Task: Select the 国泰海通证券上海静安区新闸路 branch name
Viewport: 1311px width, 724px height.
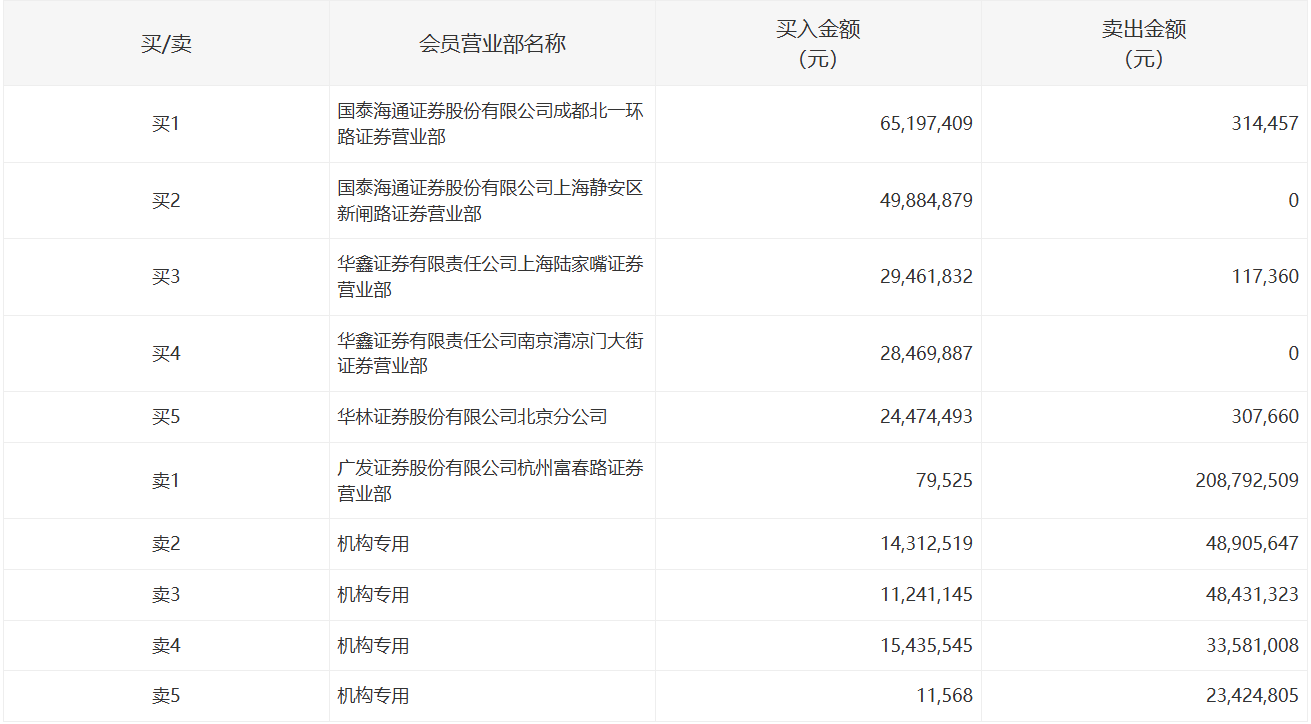Action: pyautogui.click(x=490, y=201)
